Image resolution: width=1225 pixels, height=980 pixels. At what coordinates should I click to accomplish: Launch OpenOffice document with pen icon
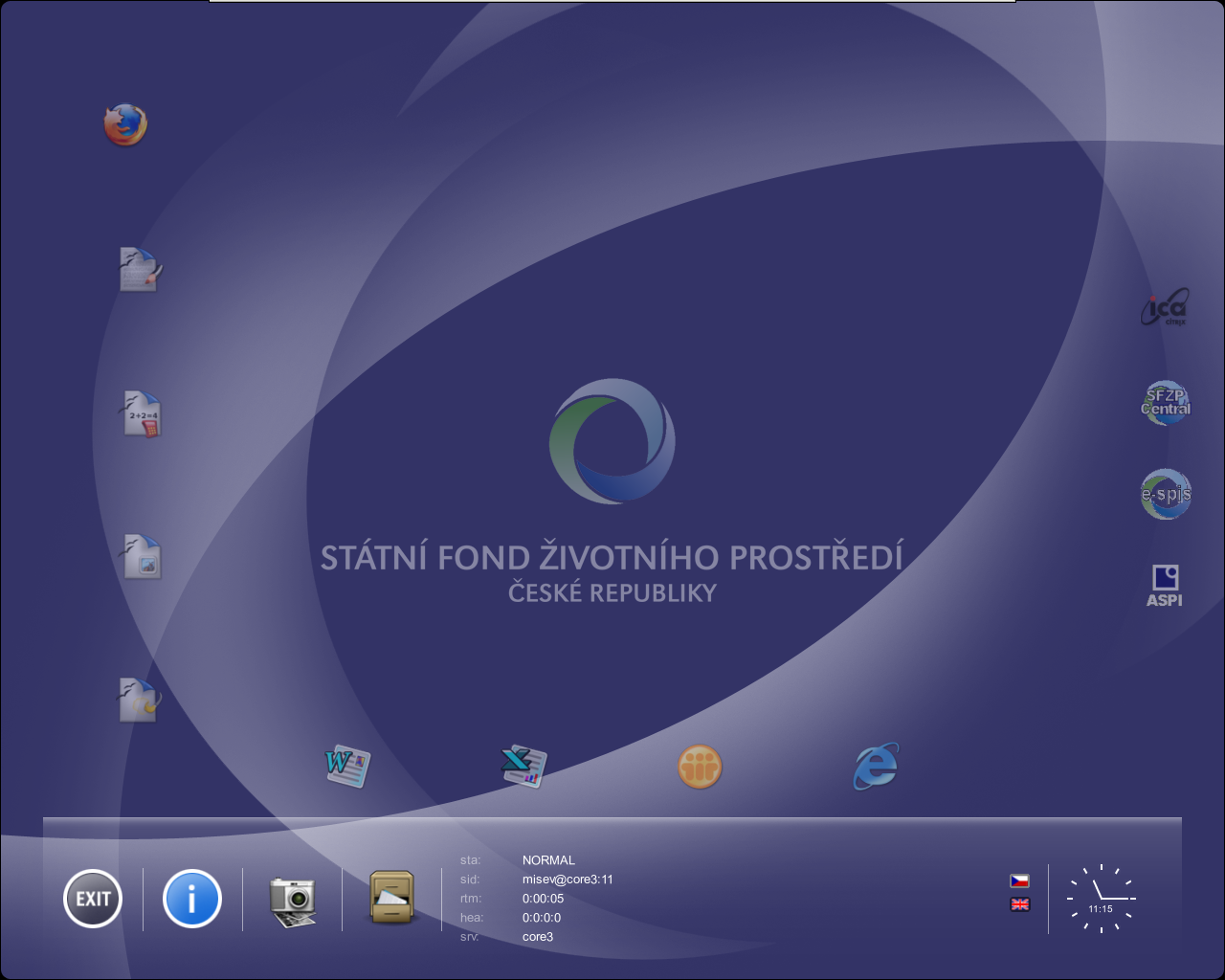point(140,269)
